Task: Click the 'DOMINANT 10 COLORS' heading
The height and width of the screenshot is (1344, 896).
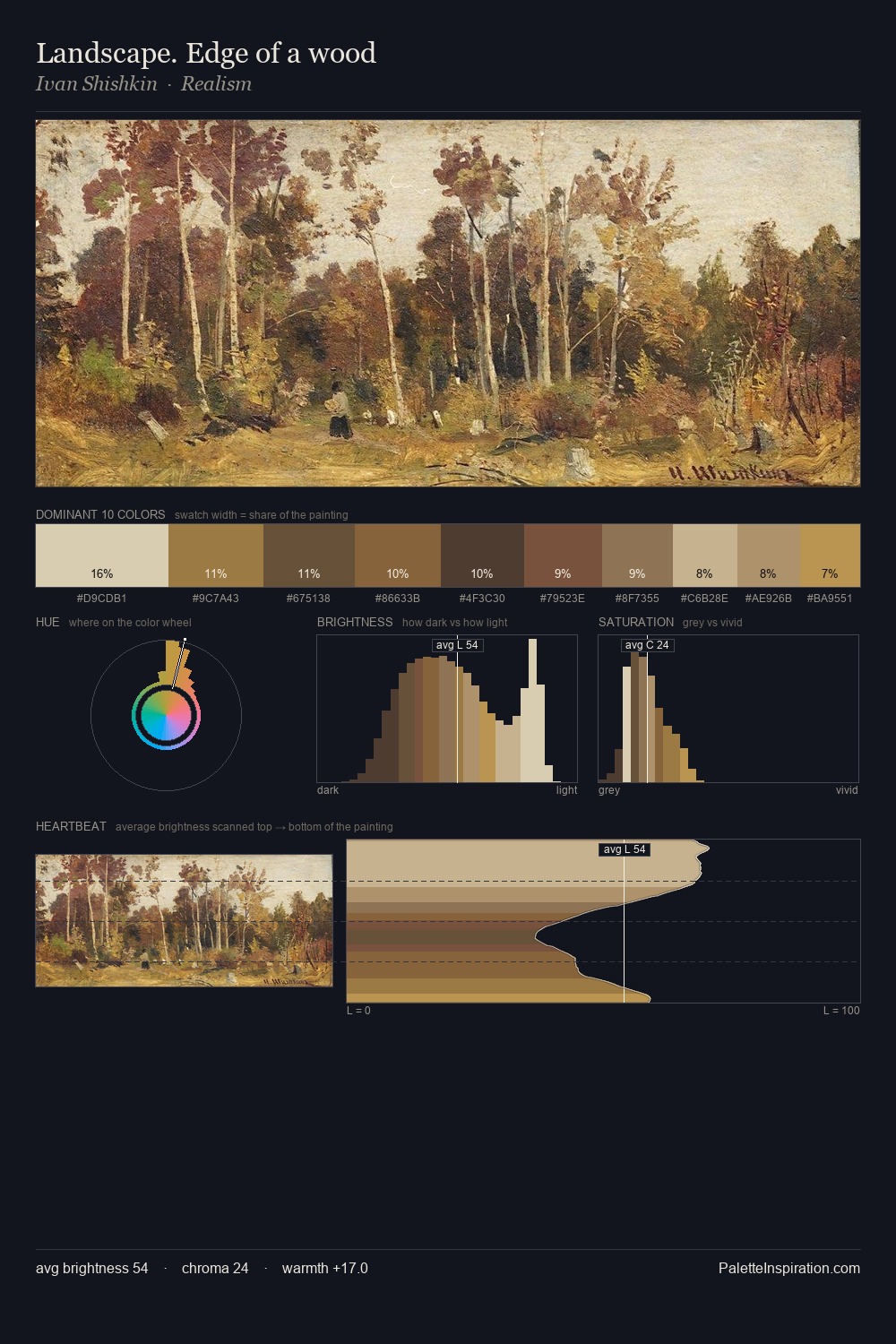Action: point(100,514)
